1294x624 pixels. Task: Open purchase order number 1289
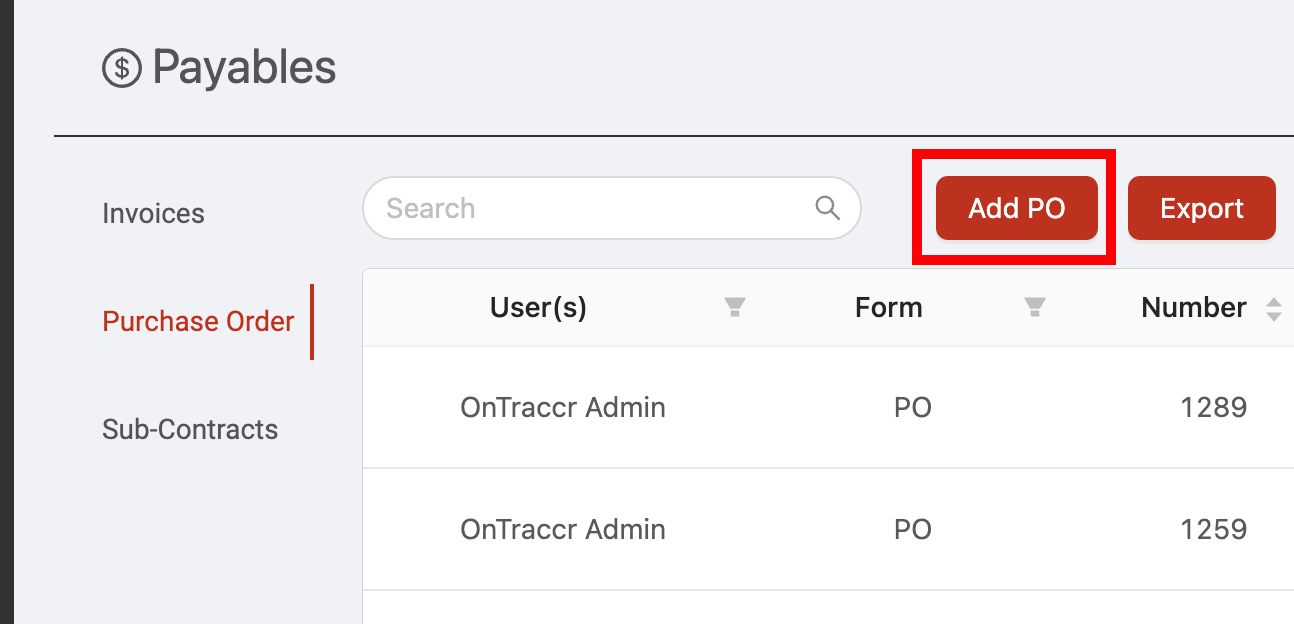[1213, 407]
